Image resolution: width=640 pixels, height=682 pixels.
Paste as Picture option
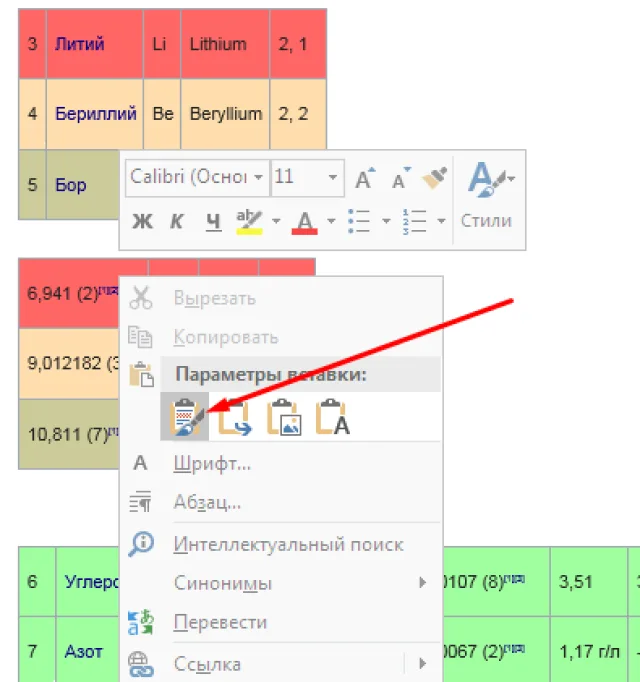(x=284, y=417)
